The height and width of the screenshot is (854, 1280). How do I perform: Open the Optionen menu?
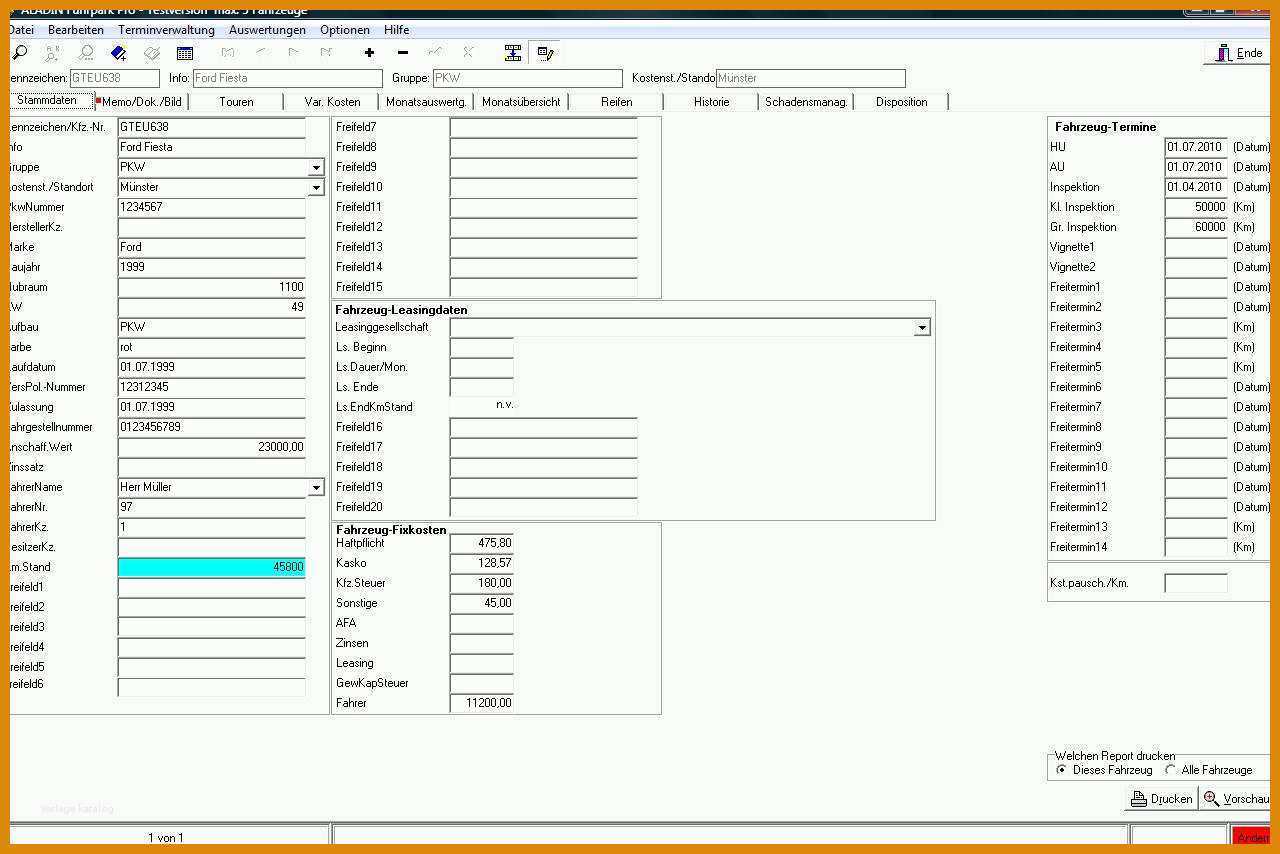point(345,30)
